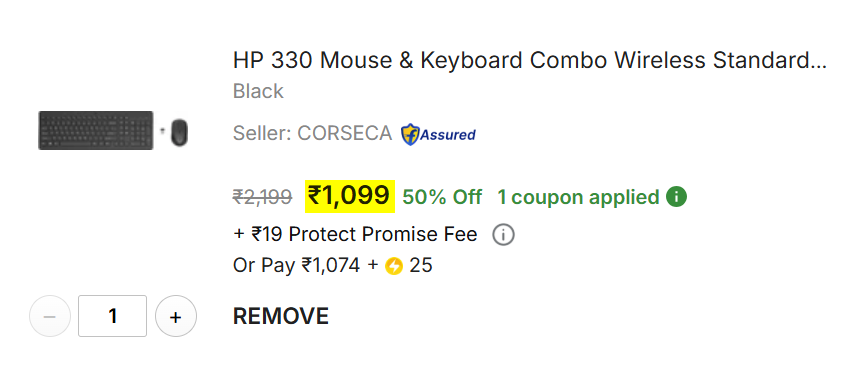Click the seller name CORSECA
The height and width of the screenshot is (366, 844).
344,133
